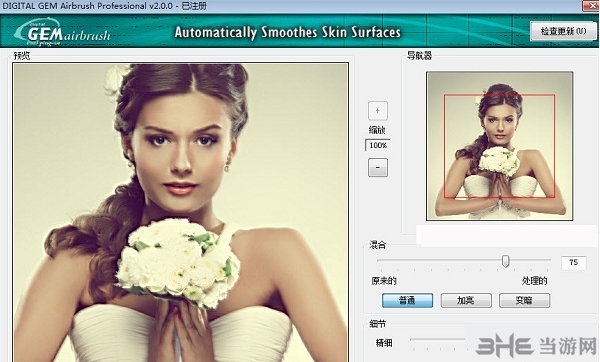Click the zoom in plus button
600x362 pixels.
click(x=378, y=111)
